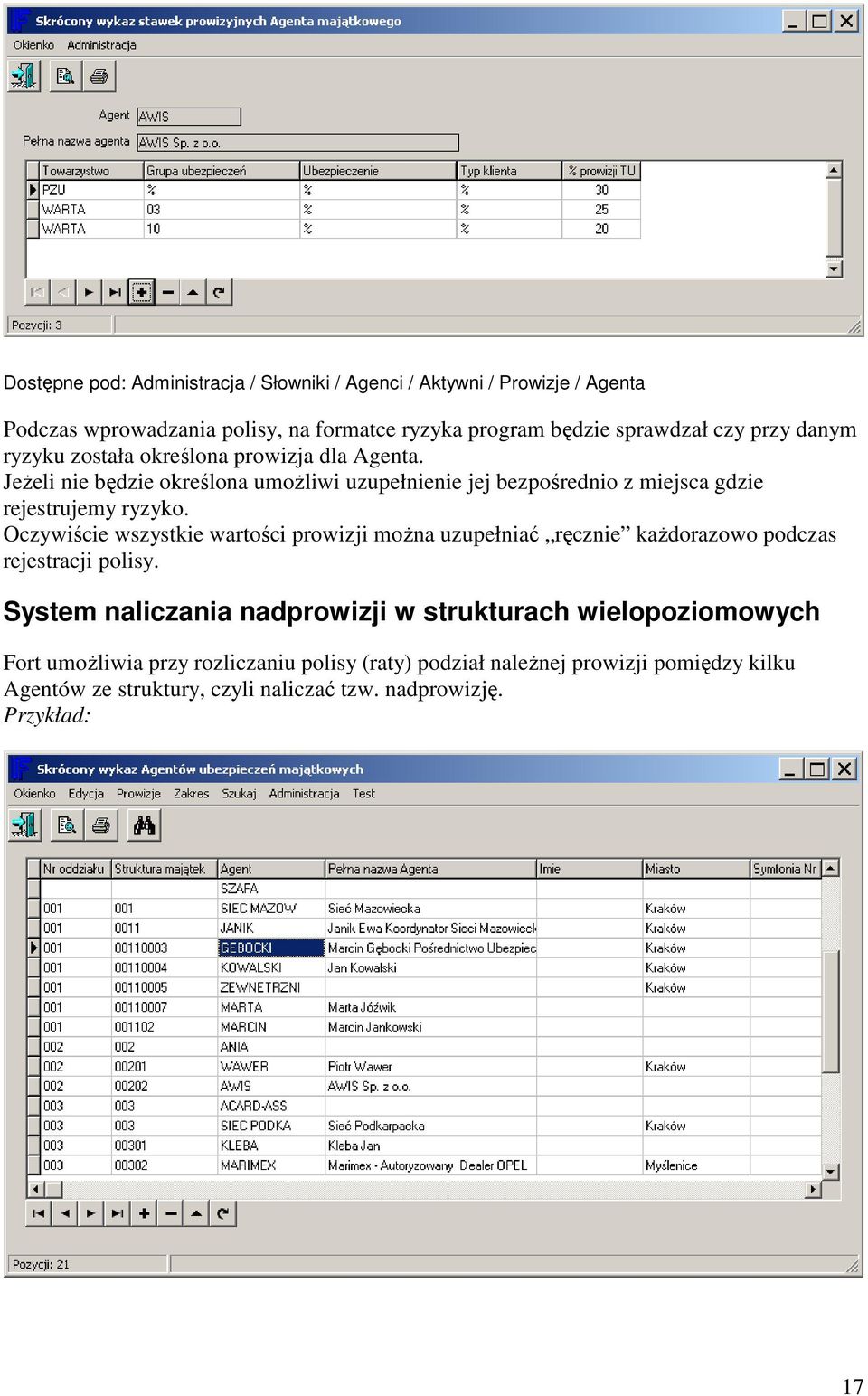The width and height of the screenshot is (868, 1396).
Task: Click % prowizji TU column header
Action: pyautogui.click(x=602, y=170)
